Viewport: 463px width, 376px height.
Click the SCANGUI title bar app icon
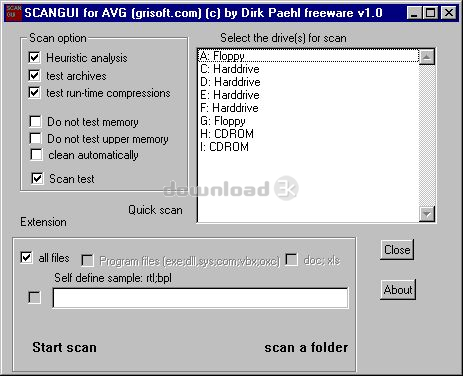[x=14, y=13]
